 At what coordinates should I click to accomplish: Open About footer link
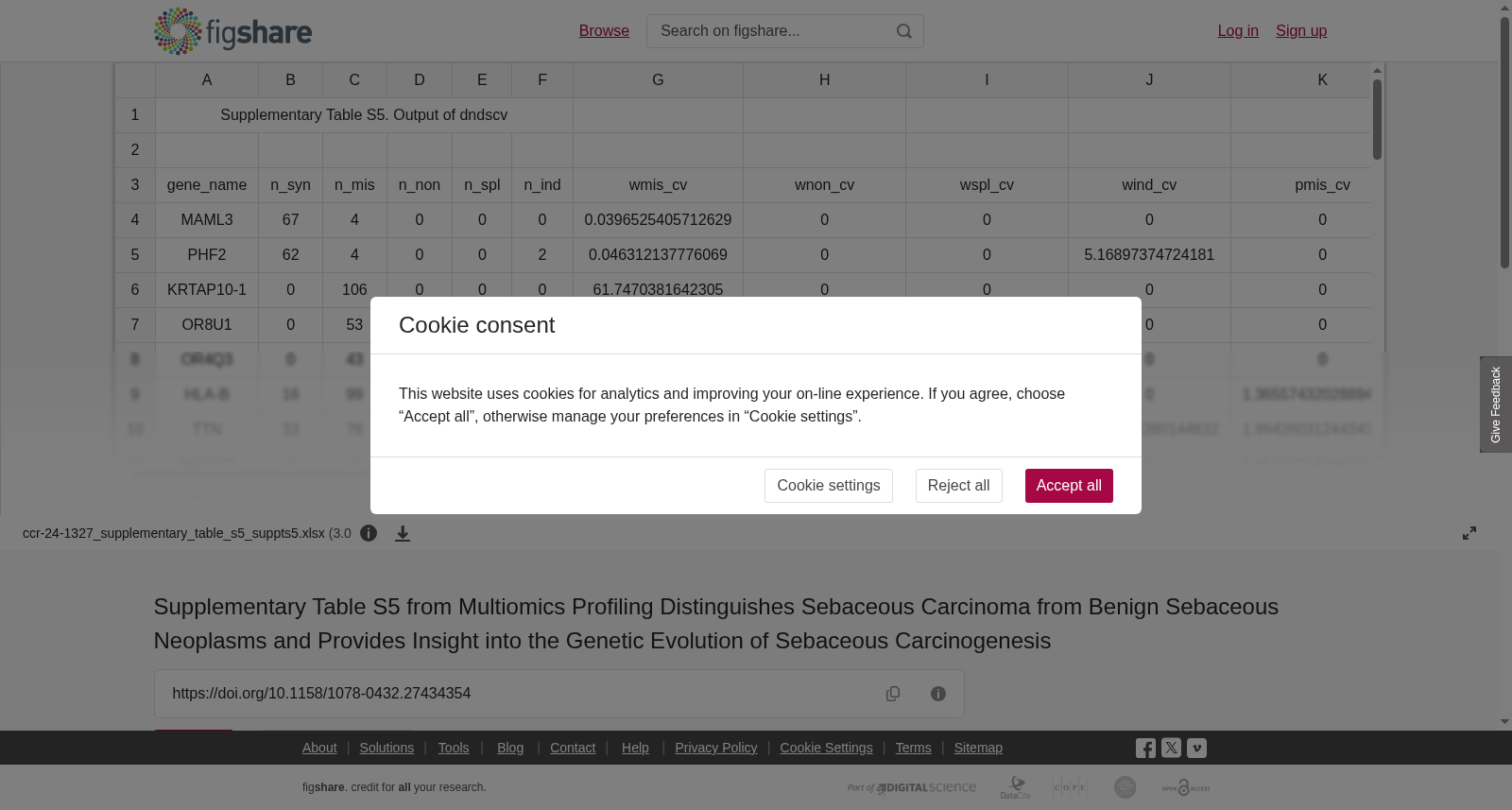[x=319, y=748]
